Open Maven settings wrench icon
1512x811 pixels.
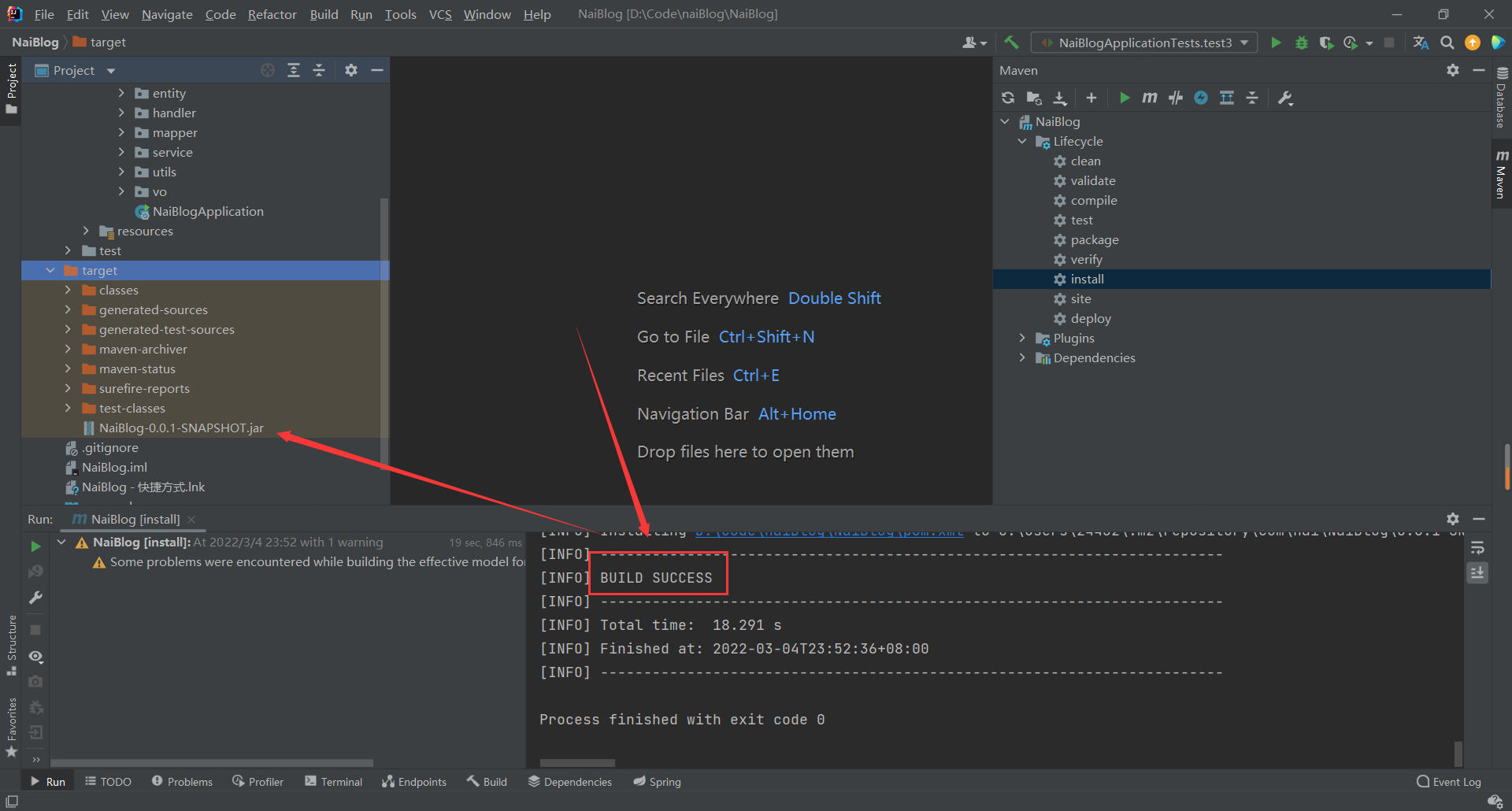point(1285,98)
